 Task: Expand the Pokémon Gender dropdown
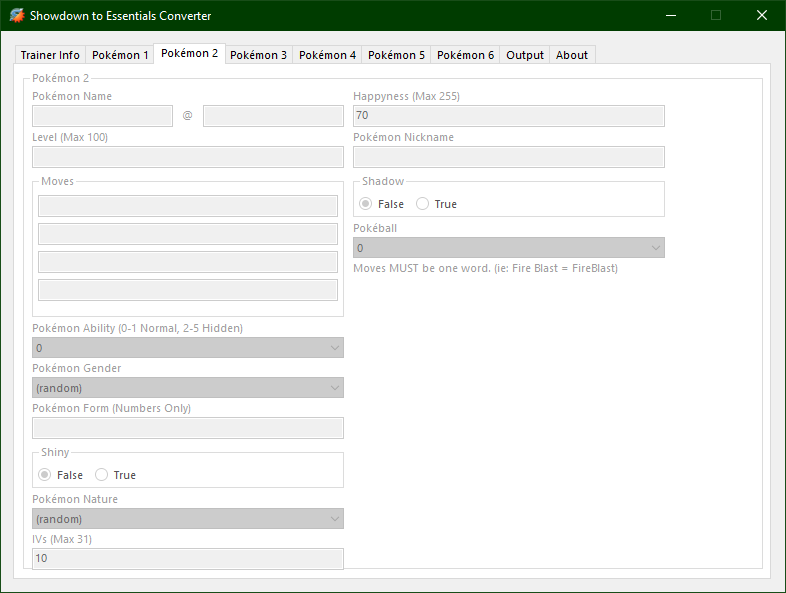[x=188, y=388]
